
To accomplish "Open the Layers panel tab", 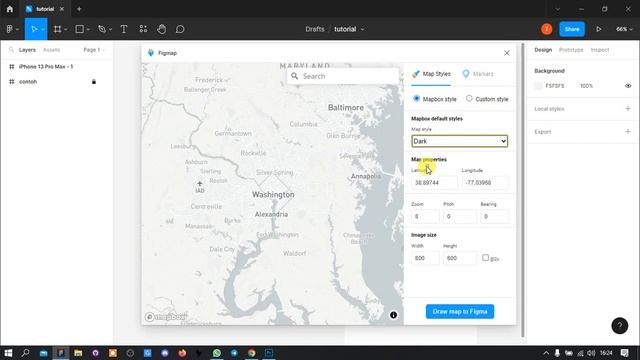I will [x=27, y=50].
